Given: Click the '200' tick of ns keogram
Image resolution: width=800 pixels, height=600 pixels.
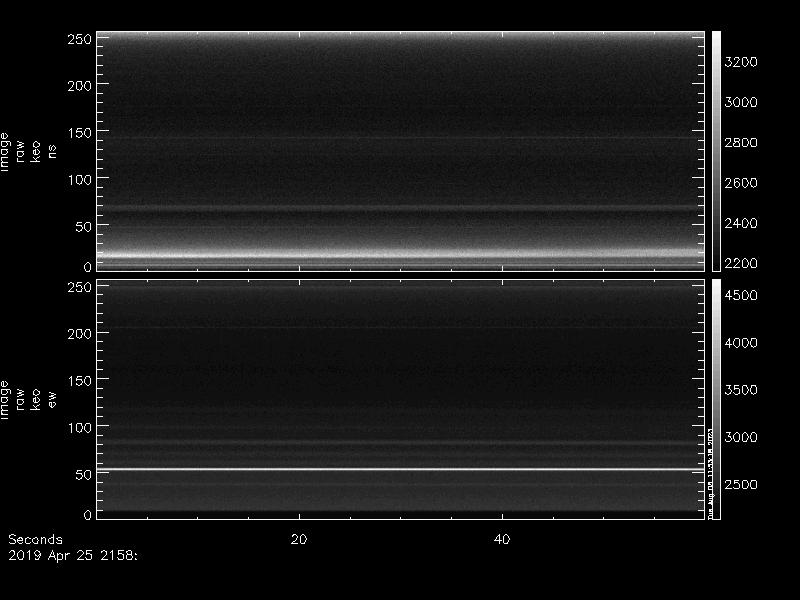Looking at the screenshot, I should tap(80, 86).
